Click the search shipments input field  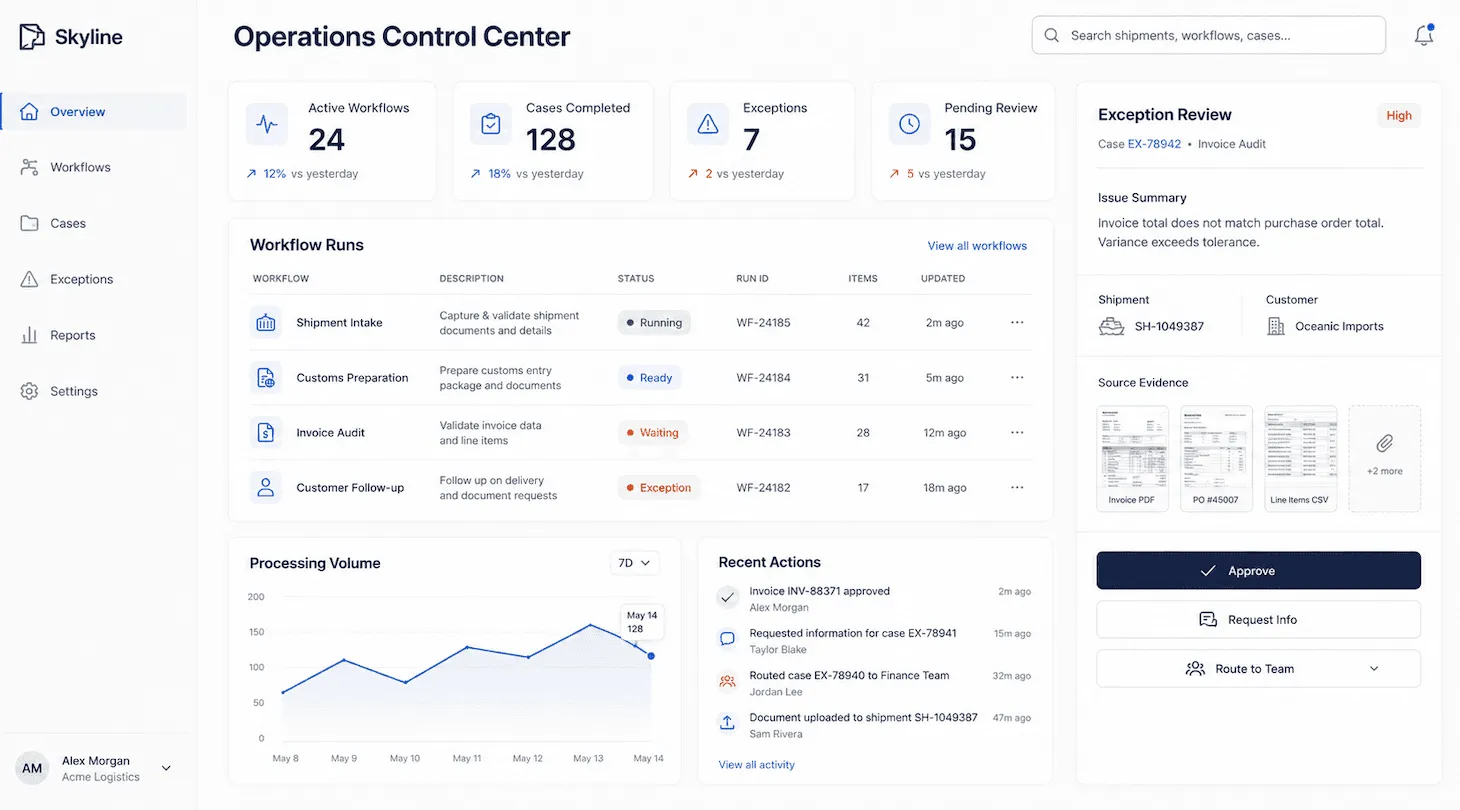pos(1208,35)
